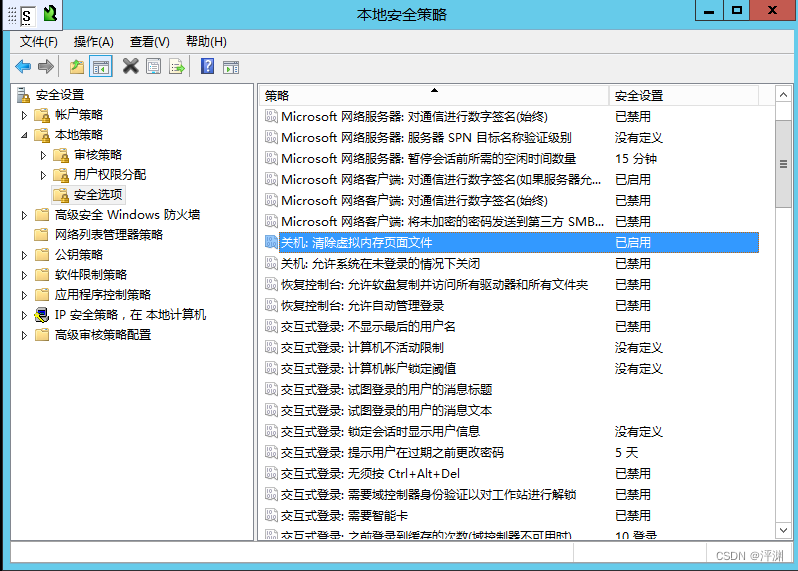Select policy 交互式登录: 无须按 Ctrl+Alt+Del
Screen dimensions: 798x571
coord(370,474)
